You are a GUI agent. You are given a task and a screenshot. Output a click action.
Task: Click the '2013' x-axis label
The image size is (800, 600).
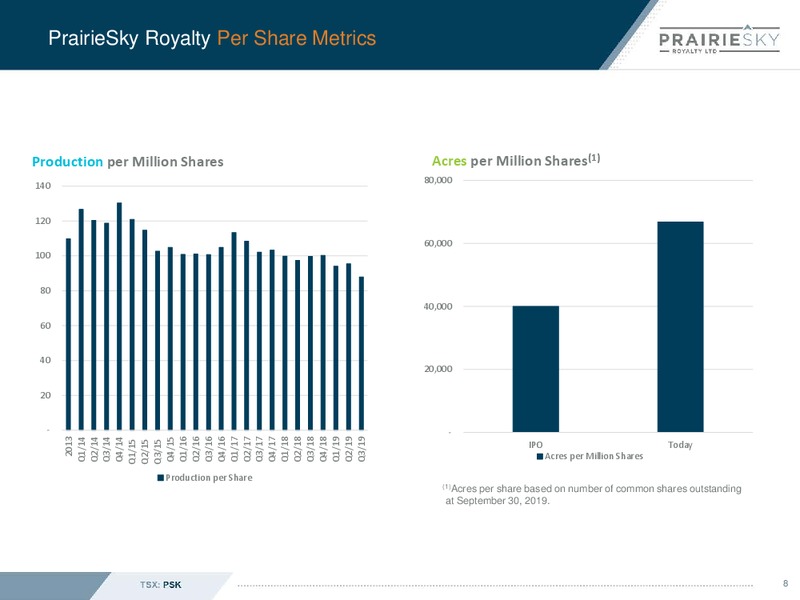click(x=69, y=446)
